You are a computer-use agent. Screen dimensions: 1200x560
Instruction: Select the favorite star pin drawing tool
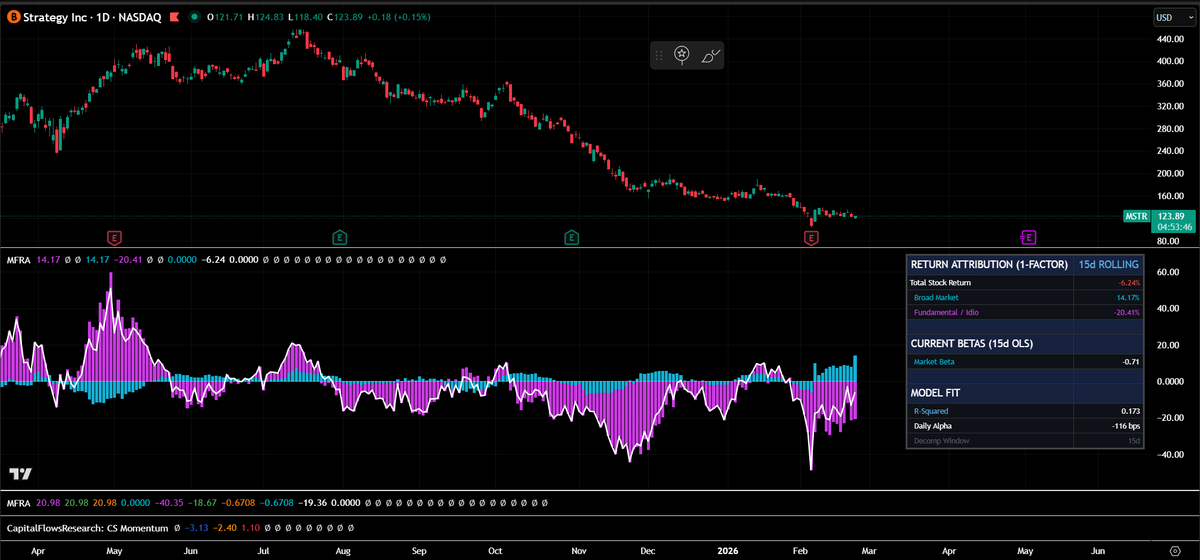pyautogui.click(x=681, y=56)
